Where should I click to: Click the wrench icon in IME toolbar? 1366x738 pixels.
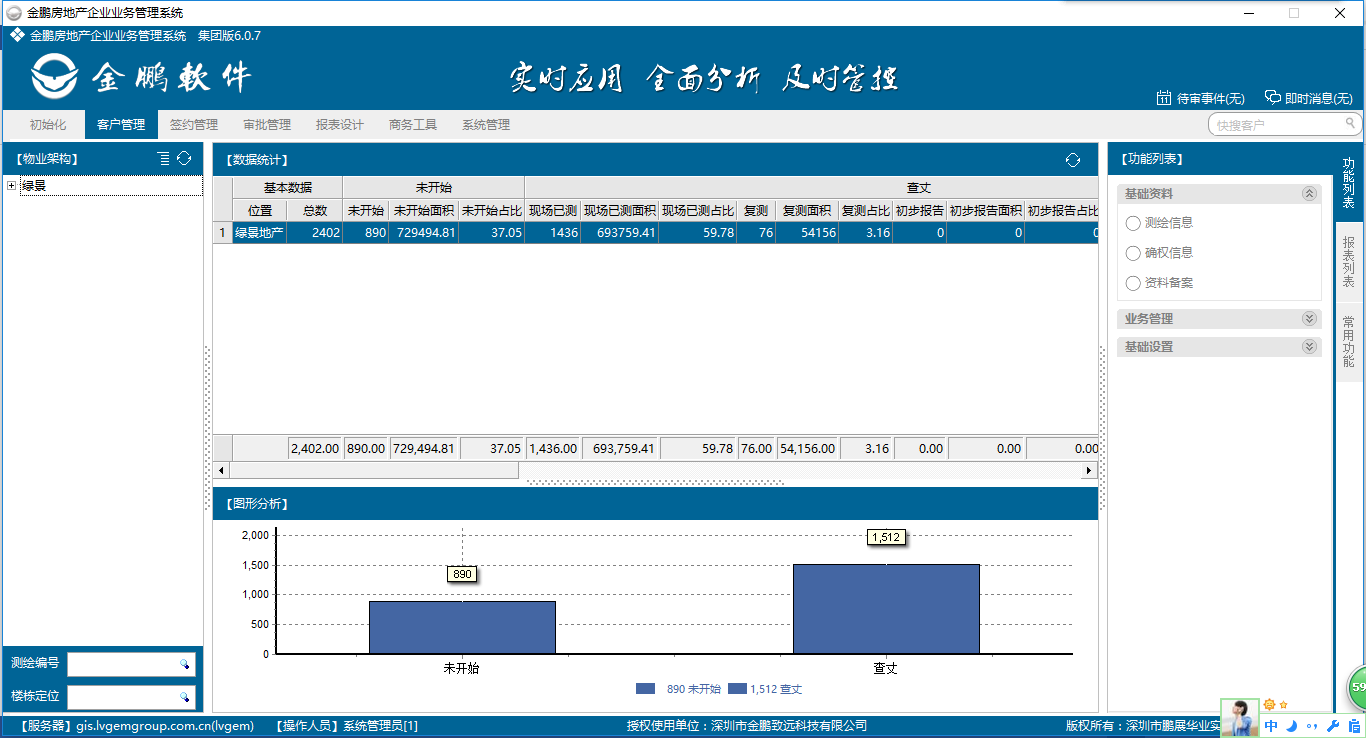1332,726
